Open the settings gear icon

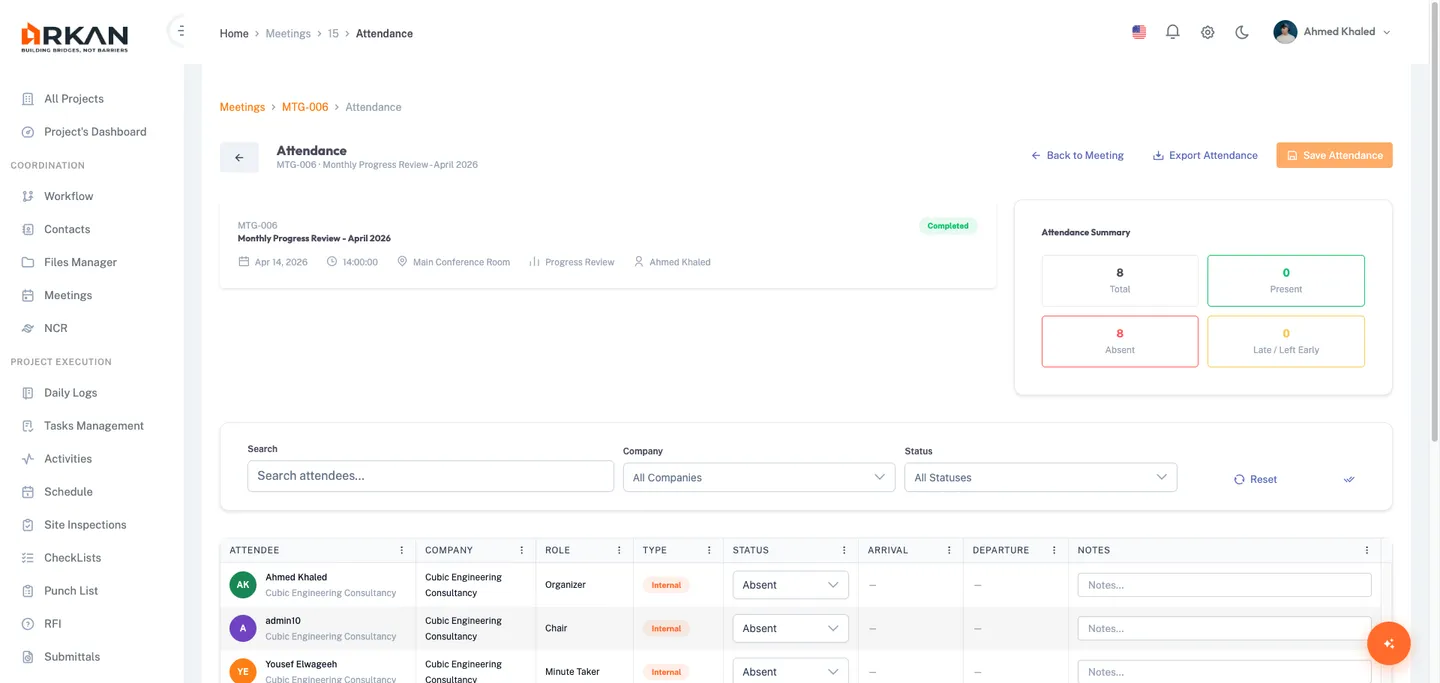(1207, 31)
